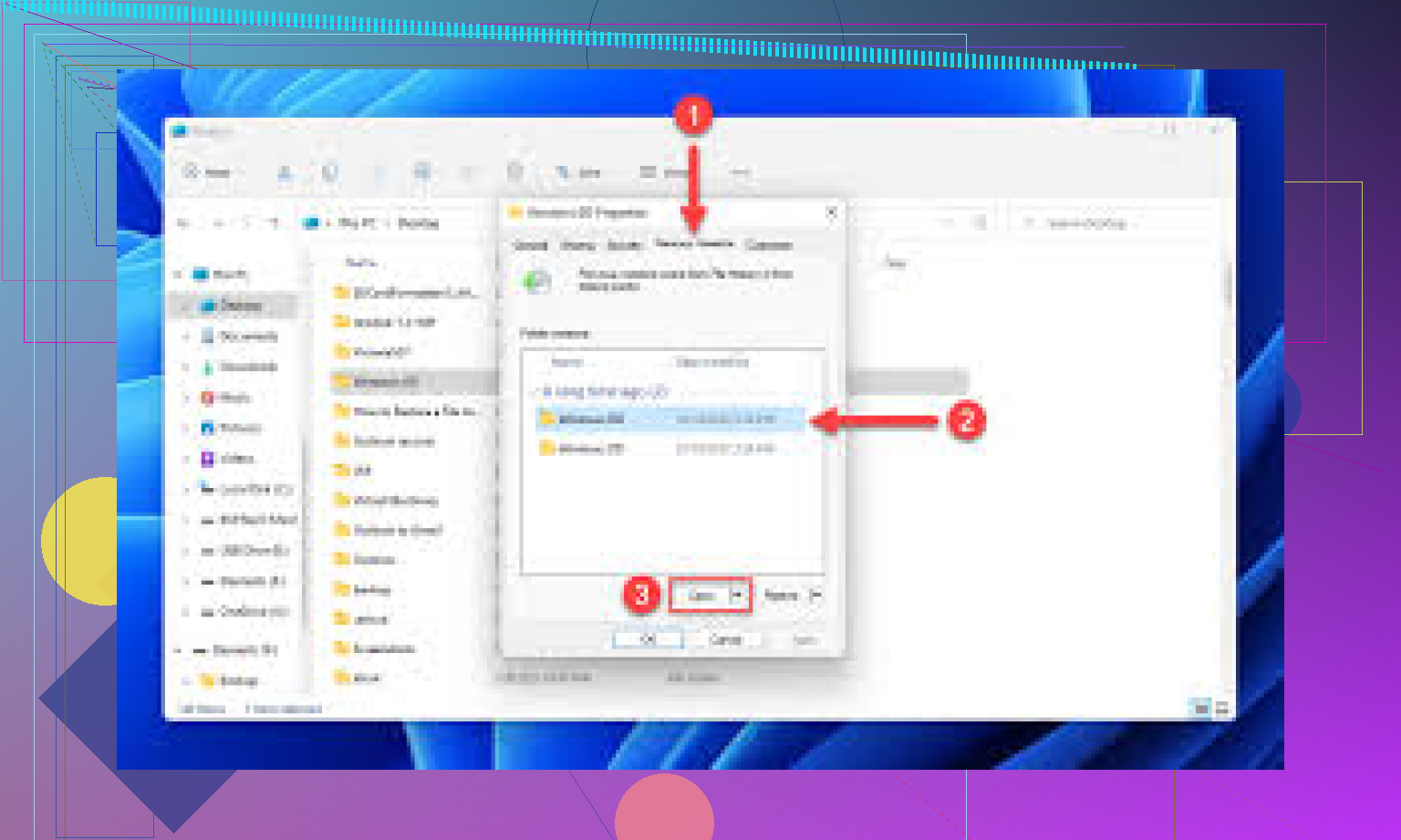1401x840 pixels.
Task: Open the See more ellipsis menu
Action: coord(741,172)
